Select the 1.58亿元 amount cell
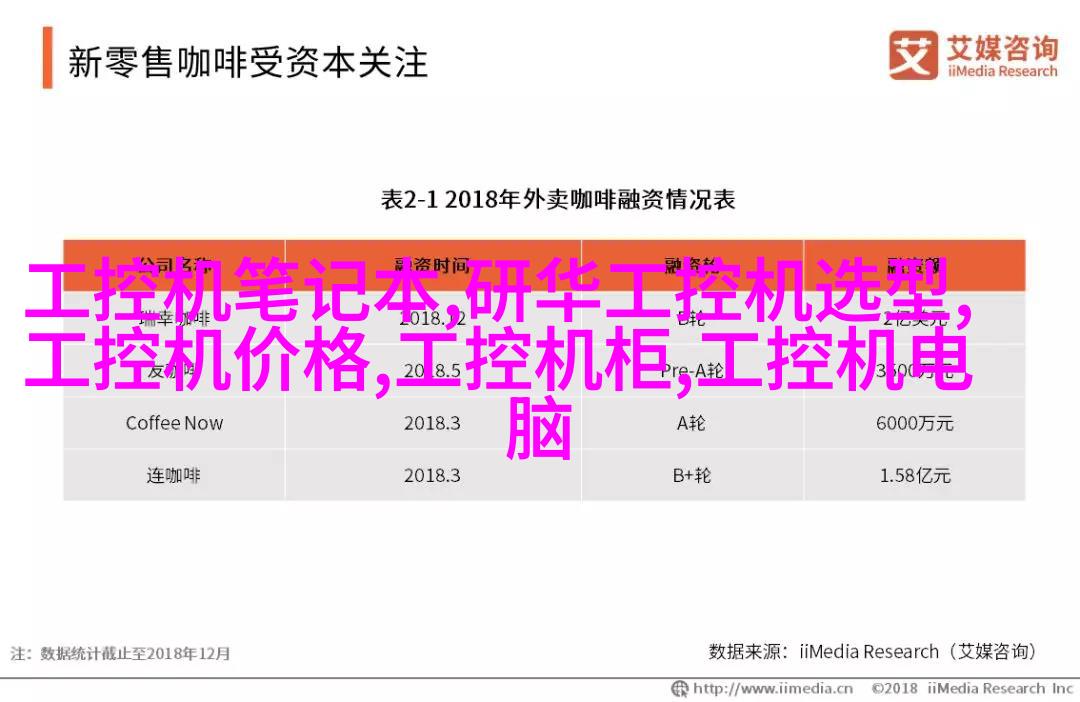 pyautogui.click(x=914, y=475)
